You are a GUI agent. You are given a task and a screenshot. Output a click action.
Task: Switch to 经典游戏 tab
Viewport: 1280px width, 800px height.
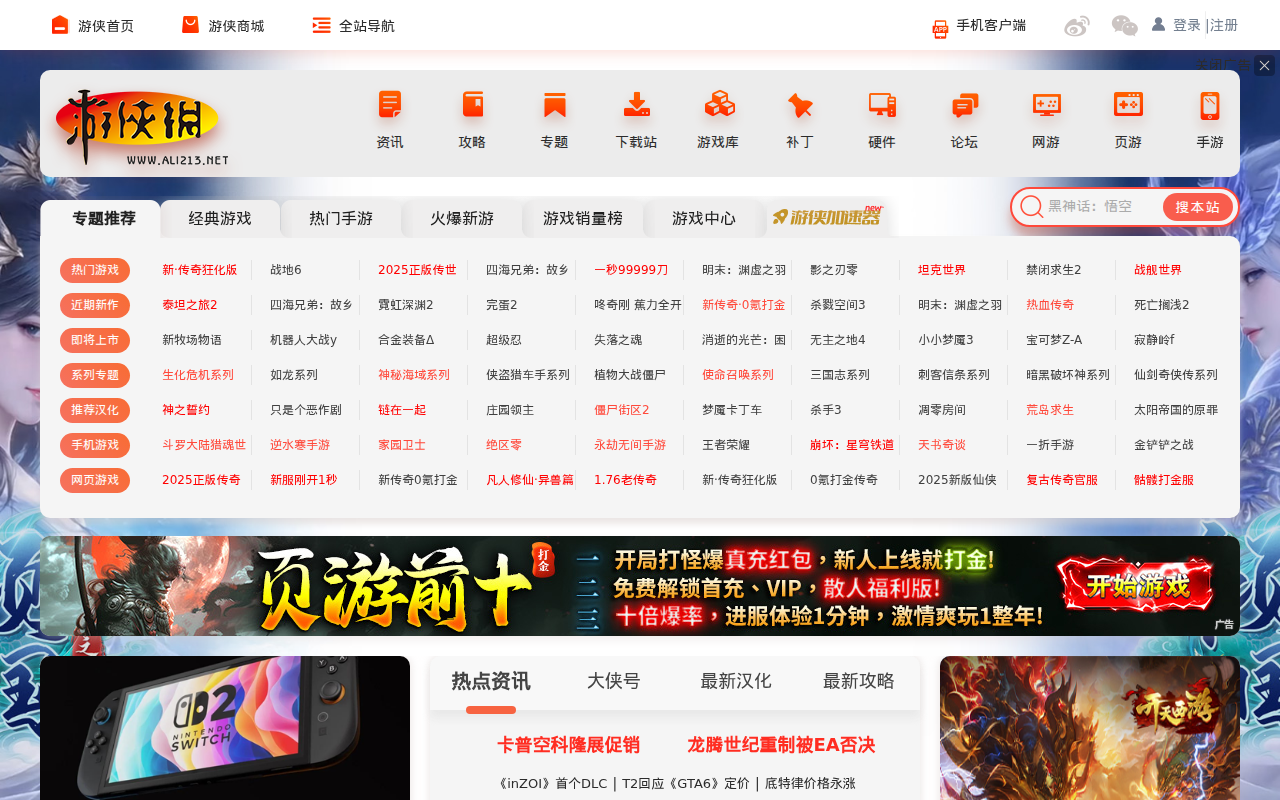(220, 218)
